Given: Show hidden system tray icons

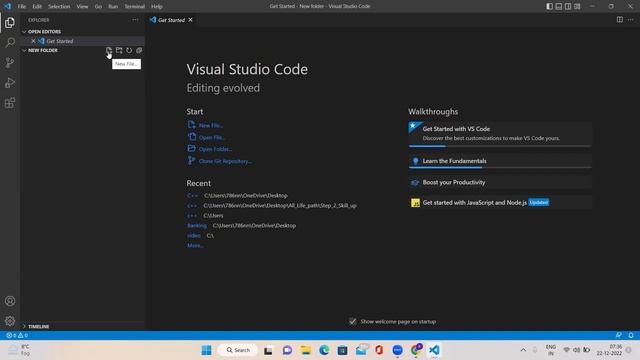Looking at the screenshot, I should [523, 350].
